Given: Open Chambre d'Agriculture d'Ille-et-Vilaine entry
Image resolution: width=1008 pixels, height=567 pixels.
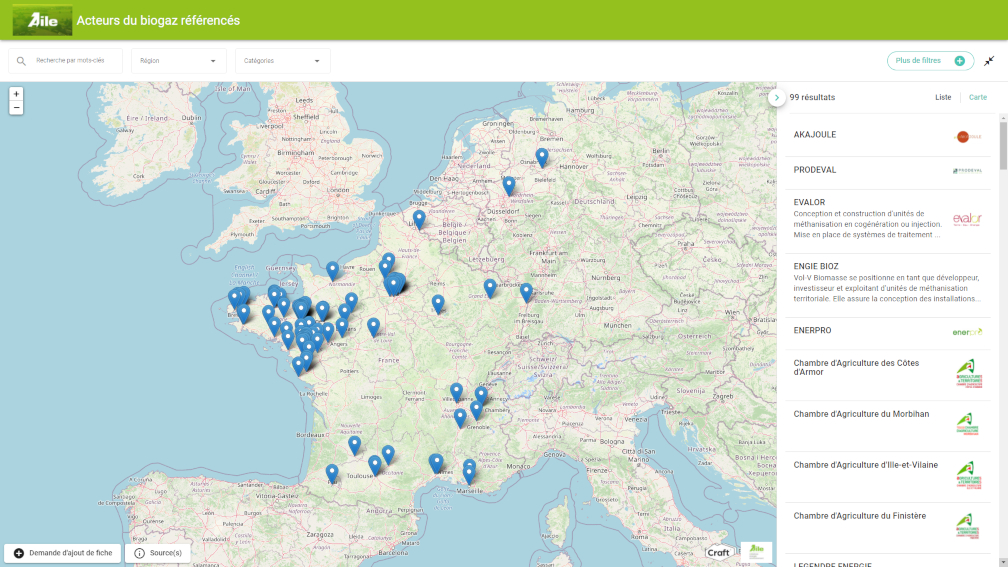Looking at the screenshot, I should click(x=887, y=476).
